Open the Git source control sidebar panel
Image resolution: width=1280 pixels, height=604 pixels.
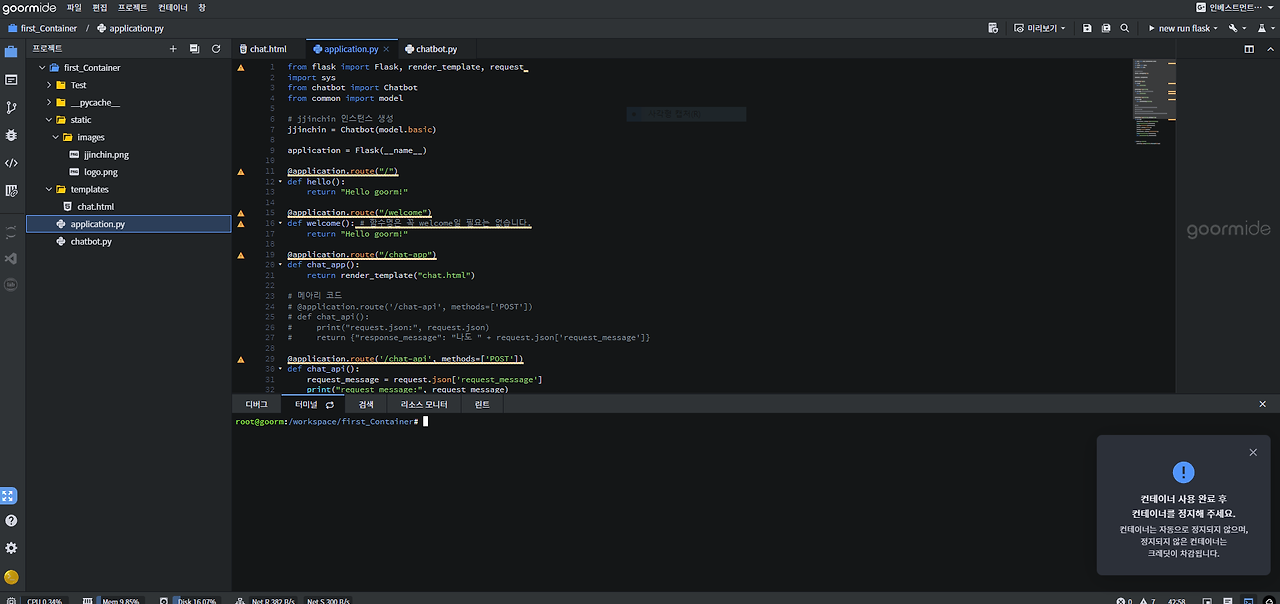coord(11,107)
